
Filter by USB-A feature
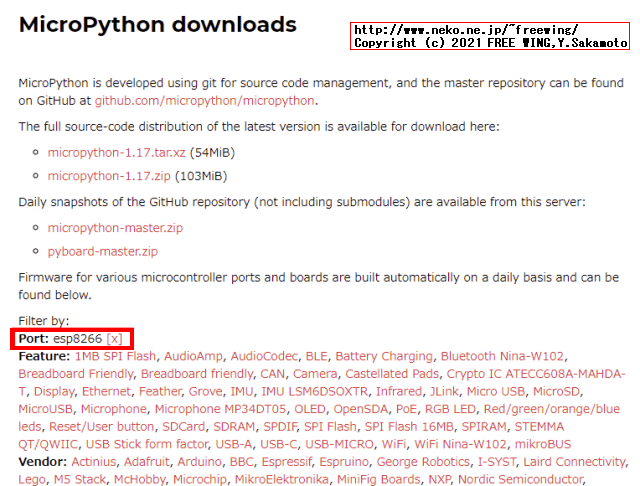pos(234,444)
